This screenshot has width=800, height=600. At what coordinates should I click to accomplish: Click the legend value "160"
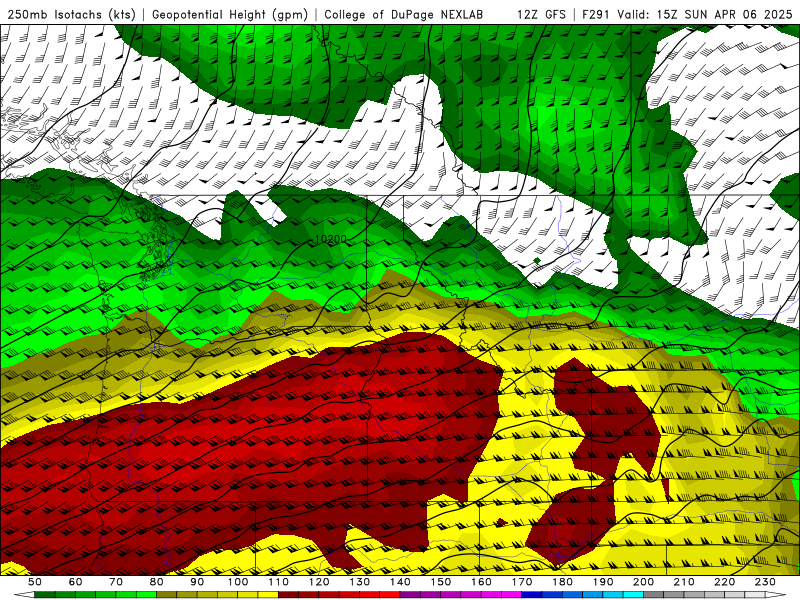click(482, 582)
